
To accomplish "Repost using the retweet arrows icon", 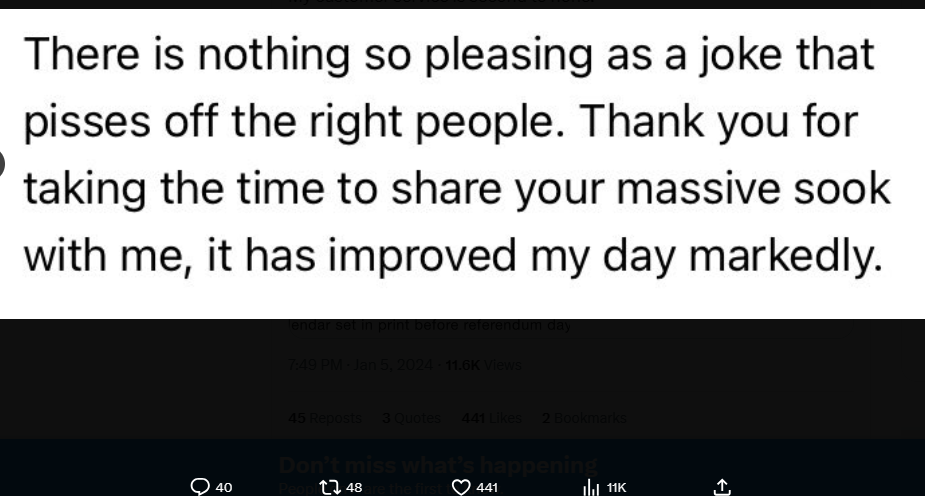I will (329, 487).
